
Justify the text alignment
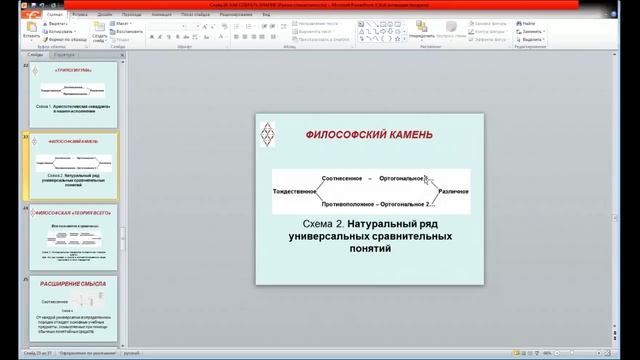[x=262, y=37]
